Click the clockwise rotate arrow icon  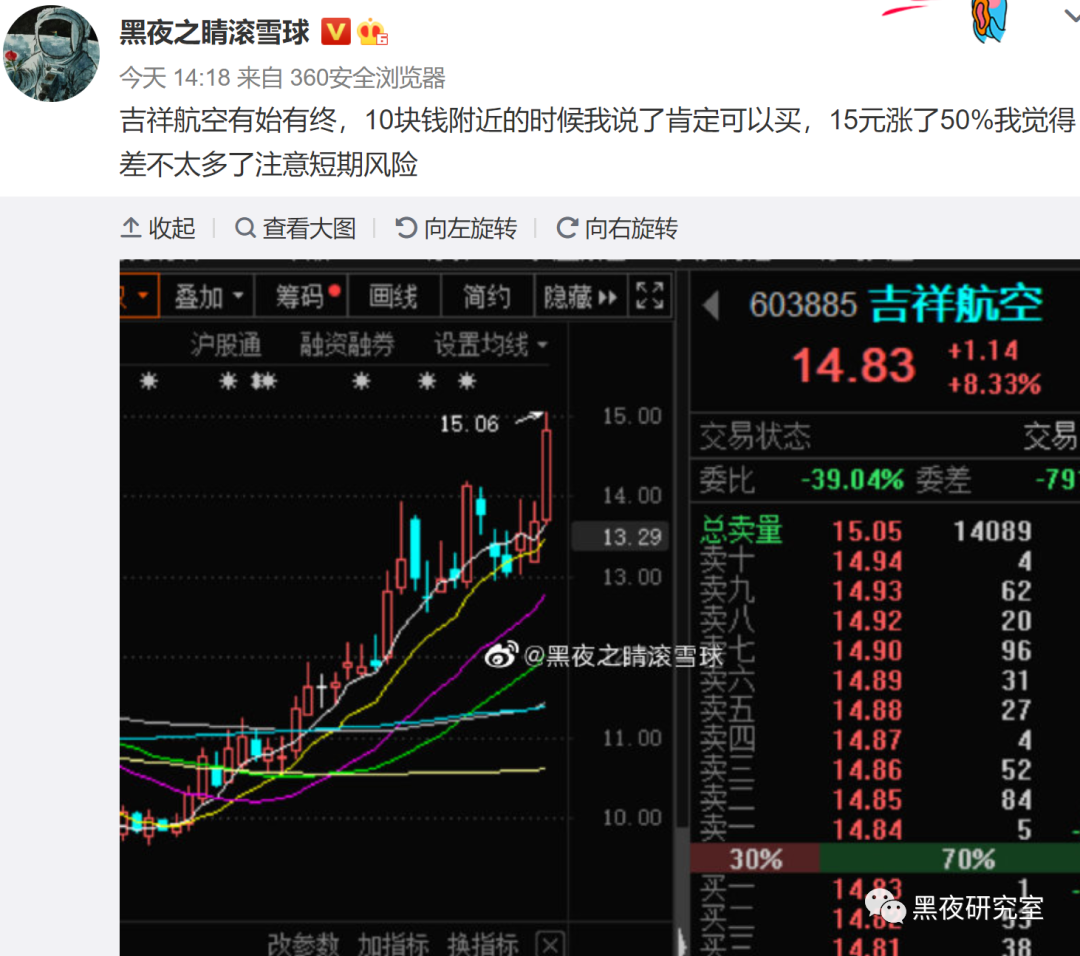coord(567,228)
